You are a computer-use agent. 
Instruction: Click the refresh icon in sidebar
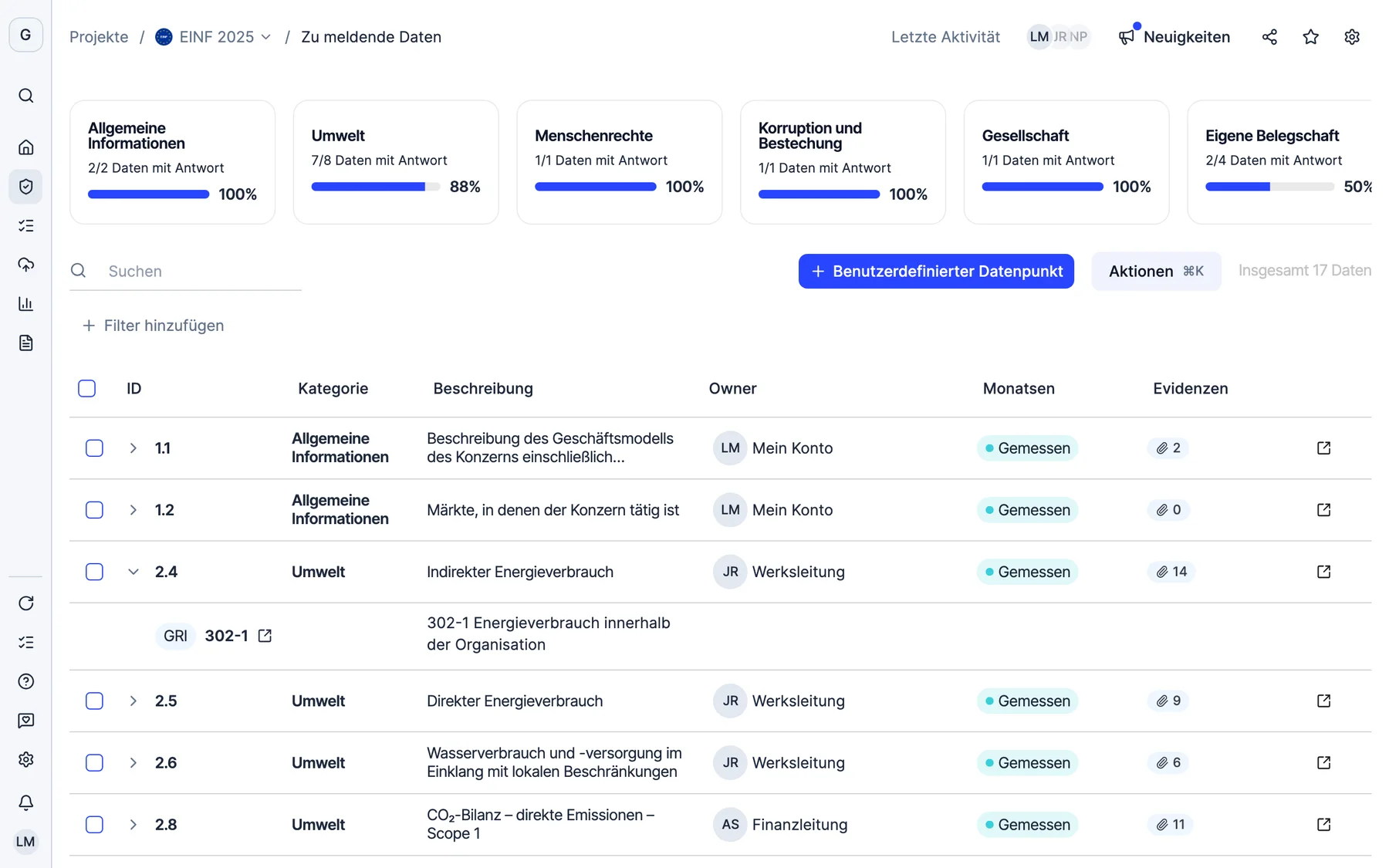25,603
